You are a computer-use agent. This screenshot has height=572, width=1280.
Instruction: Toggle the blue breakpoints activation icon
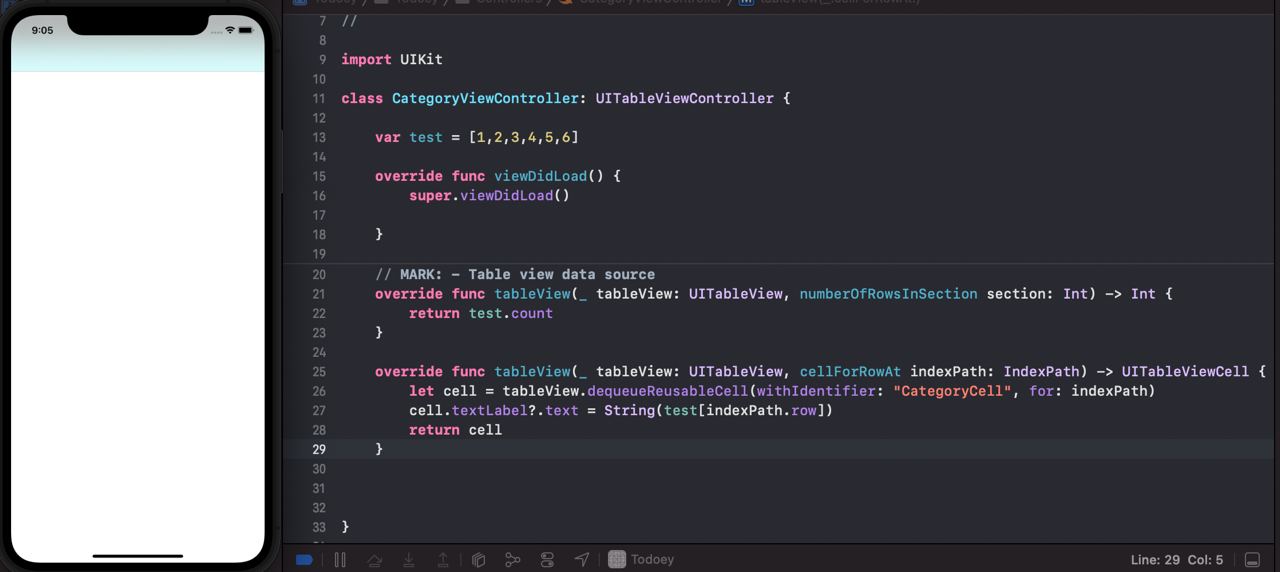click(305, 560)
